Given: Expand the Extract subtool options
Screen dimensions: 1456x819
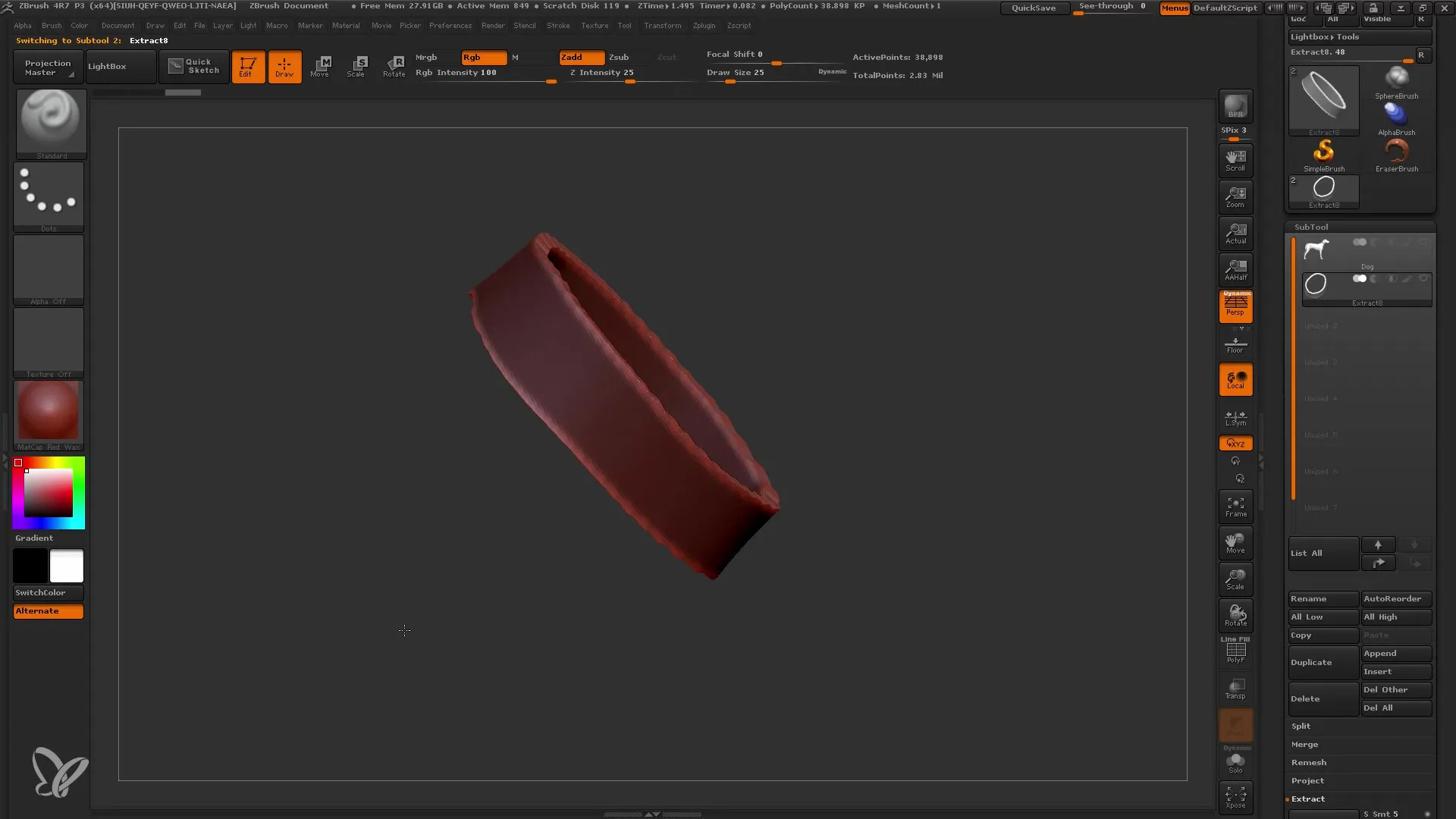Looking at the screenshot, I should tap(1306, 798).
